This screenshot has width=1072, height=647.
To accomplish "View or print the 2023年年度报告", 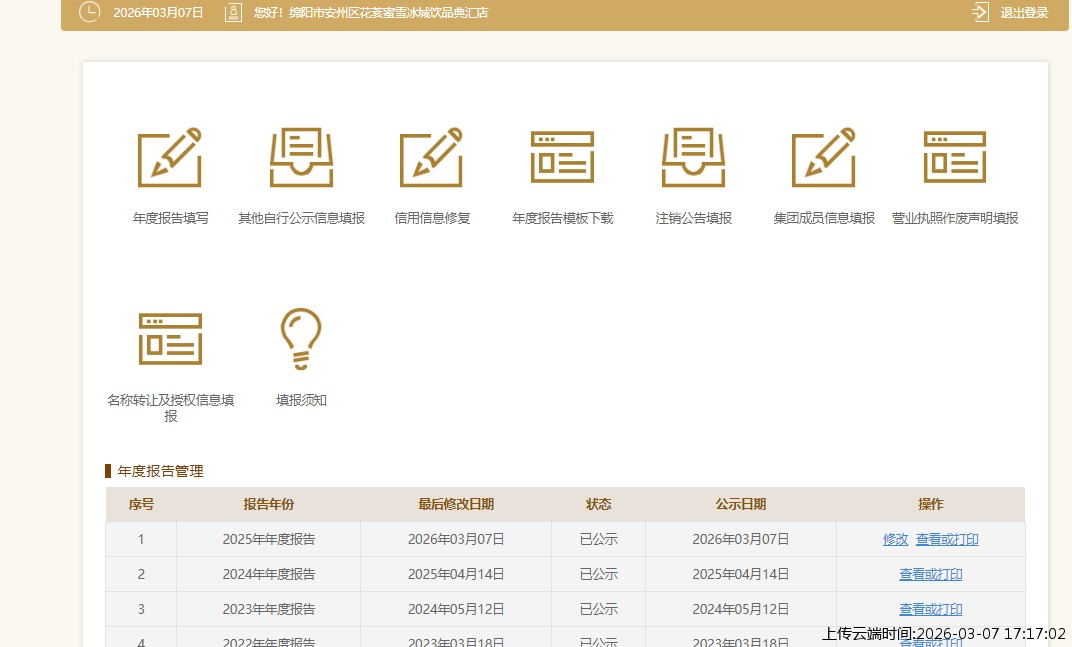I will pyautogui.click(x=930, y=609).
